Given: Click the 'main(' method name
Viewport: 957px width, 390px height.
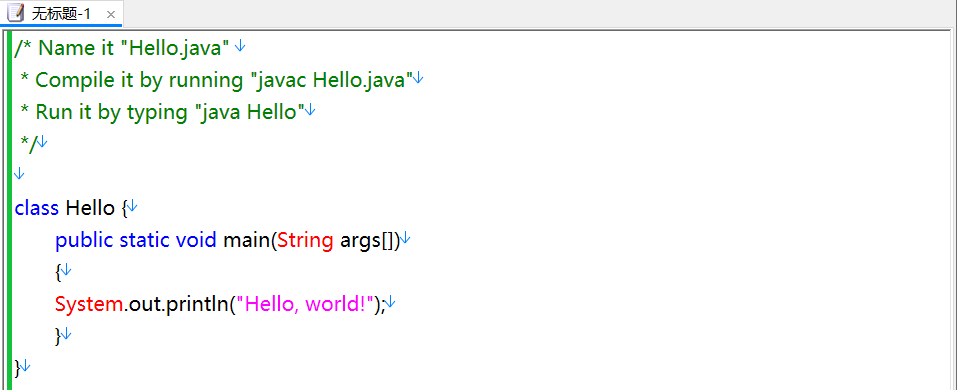Looking at the screenshot, I should click(x=250, y=240).
